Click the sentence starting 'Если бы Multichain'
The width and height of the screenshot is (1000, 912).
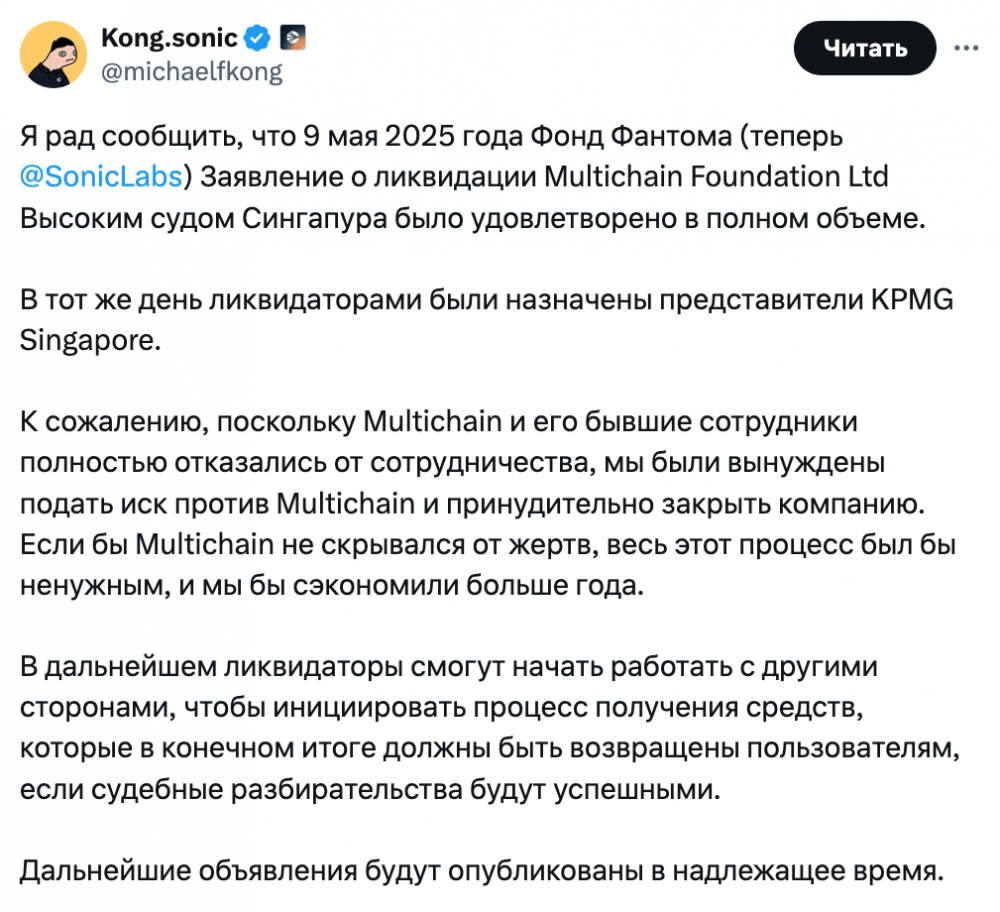[x=488, y=565]
